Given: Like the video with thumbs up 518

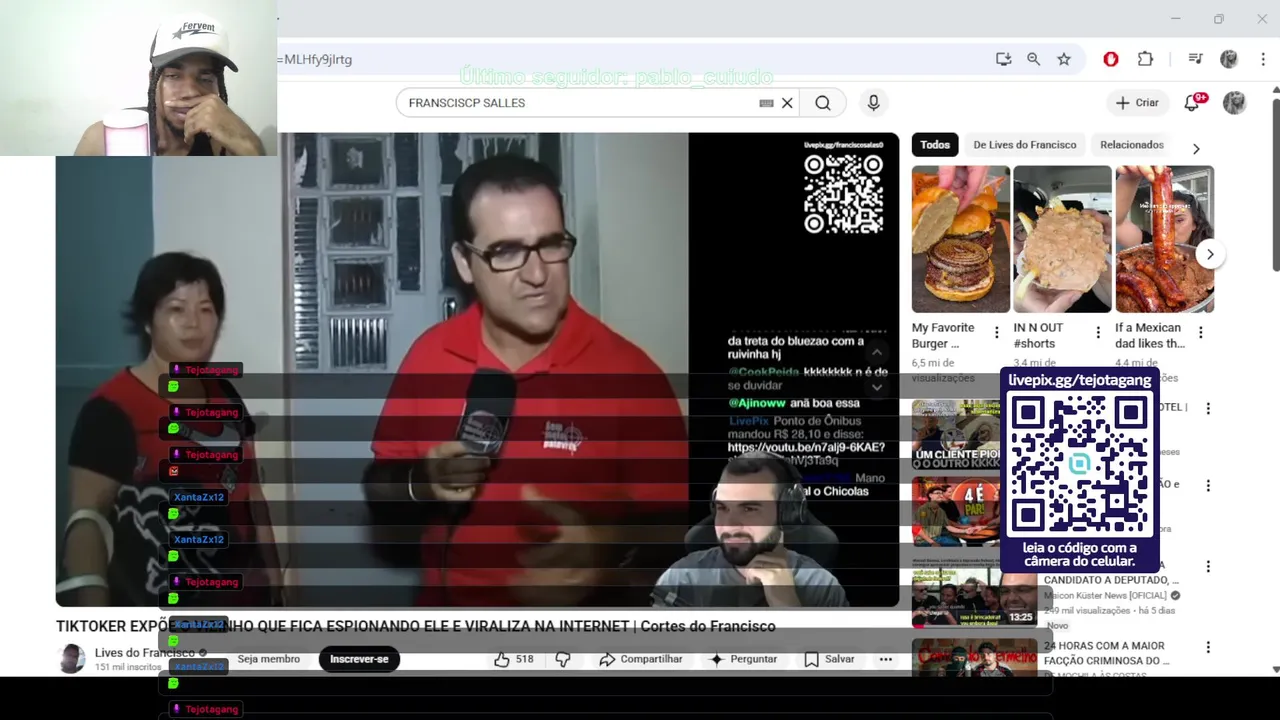Looking at the screenshot, I should pos(513,659).
